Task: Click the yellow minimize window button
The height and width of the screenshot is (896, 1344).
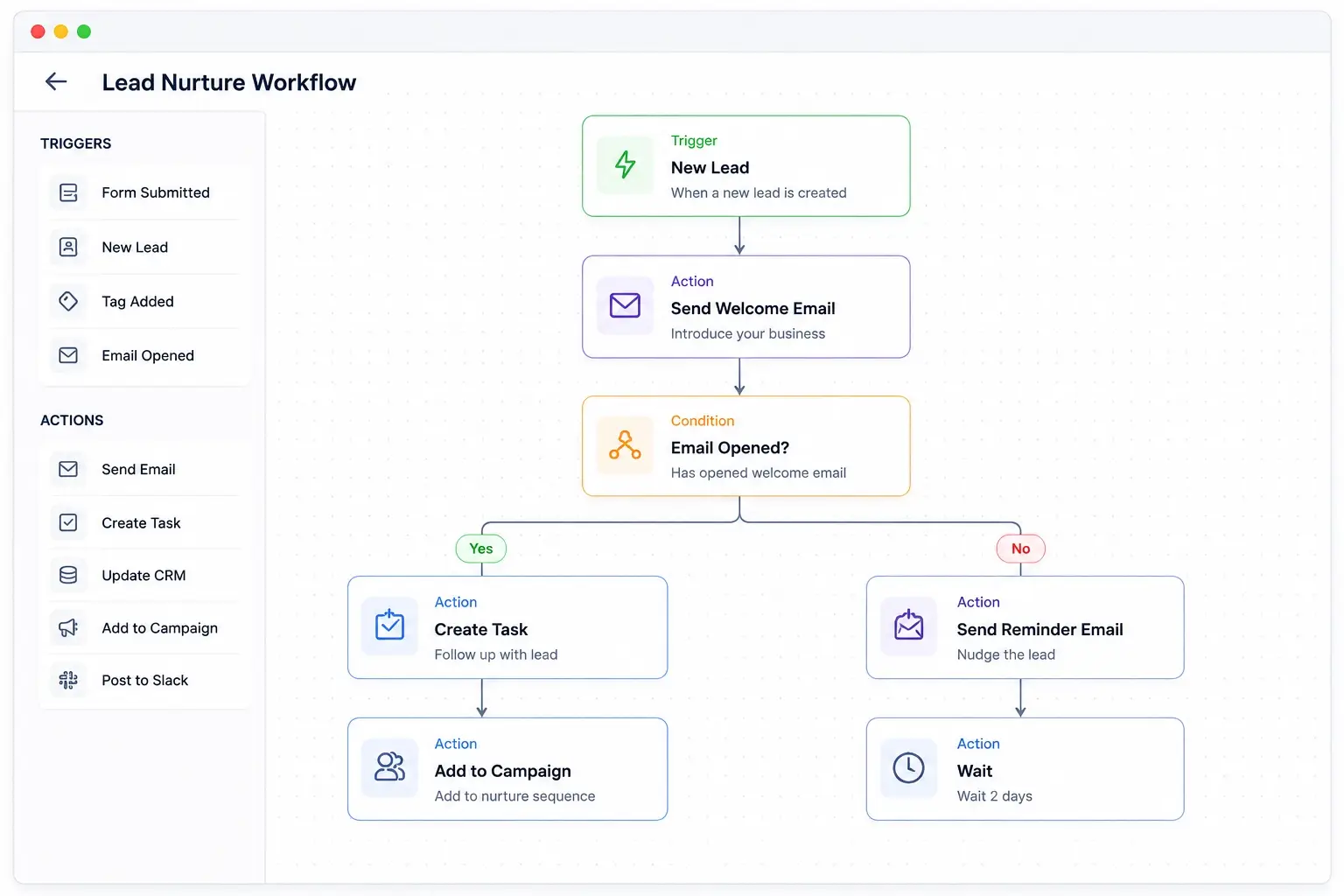Action: (60, 31)
